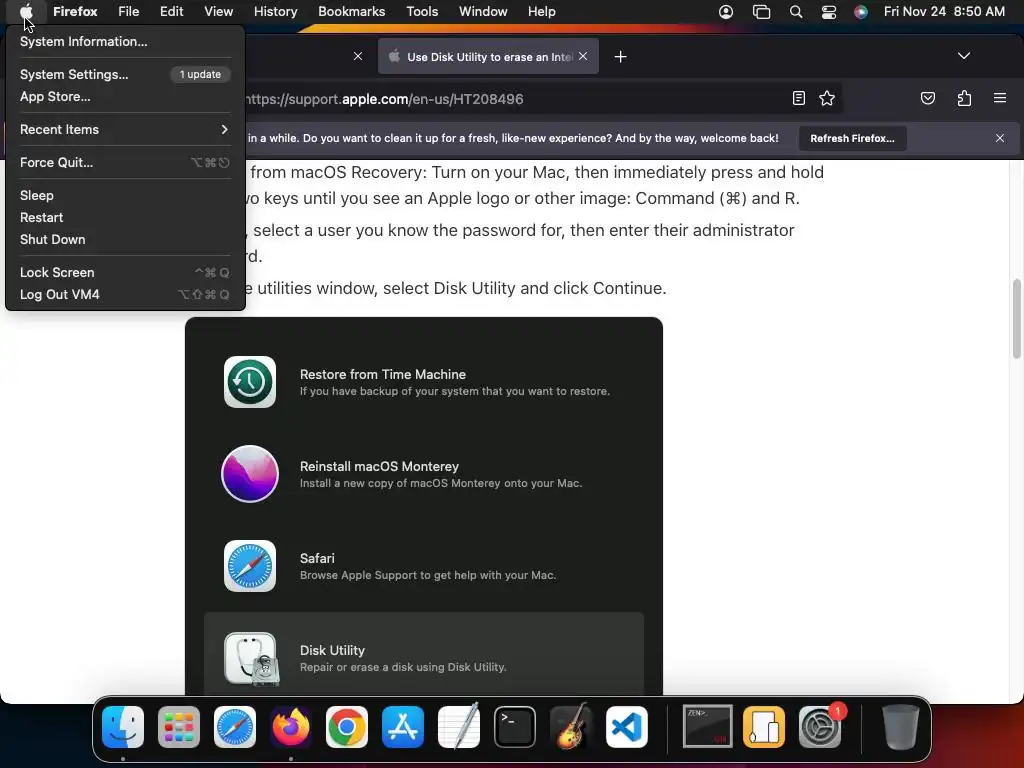Bookmark this page with star icon

(x=827, y=99)
